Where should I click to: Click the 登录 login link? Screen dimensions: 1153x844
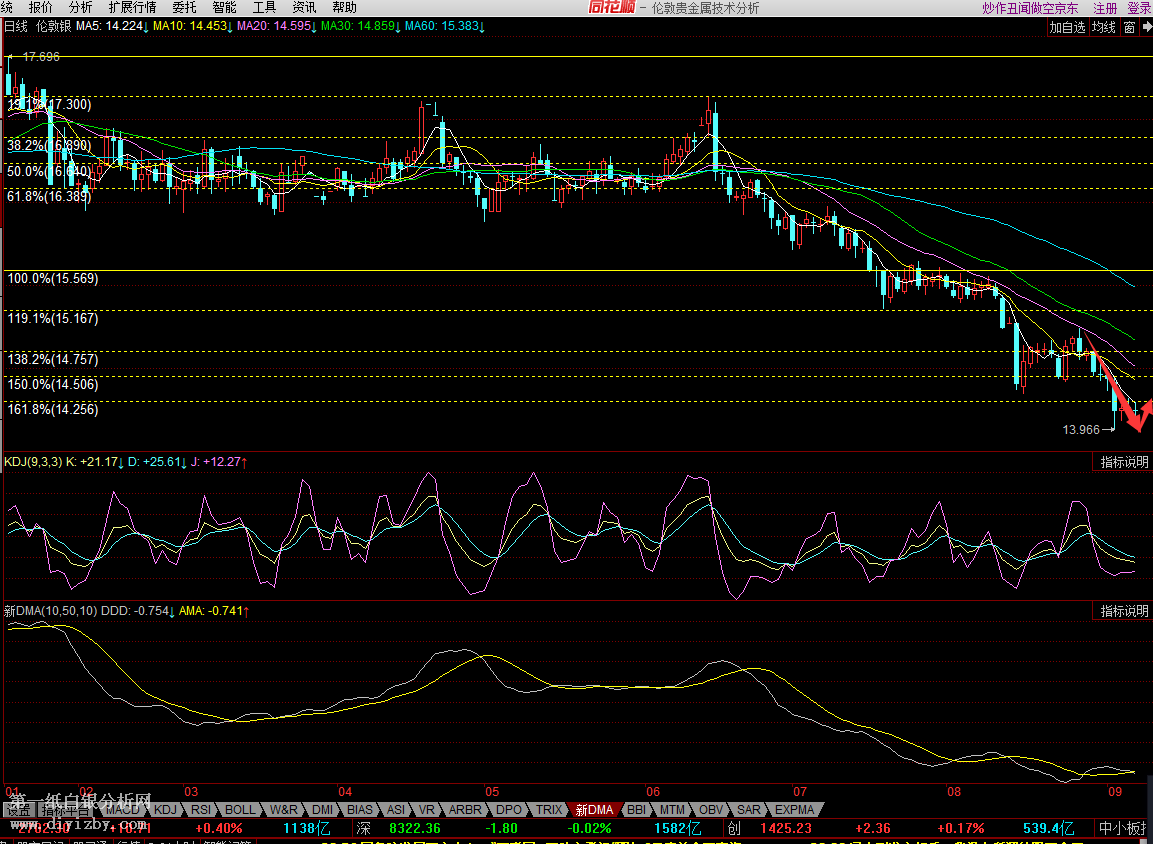(x=1139, y=8)
